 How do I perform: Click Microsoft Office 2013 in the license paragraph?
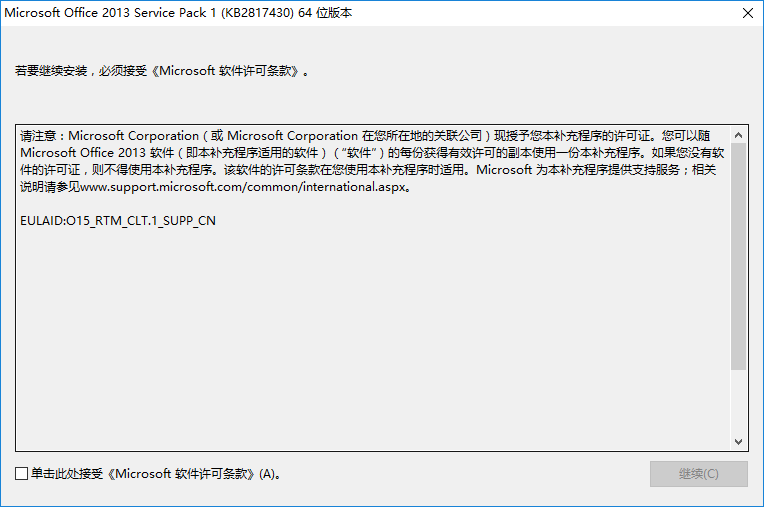(83, 153)
